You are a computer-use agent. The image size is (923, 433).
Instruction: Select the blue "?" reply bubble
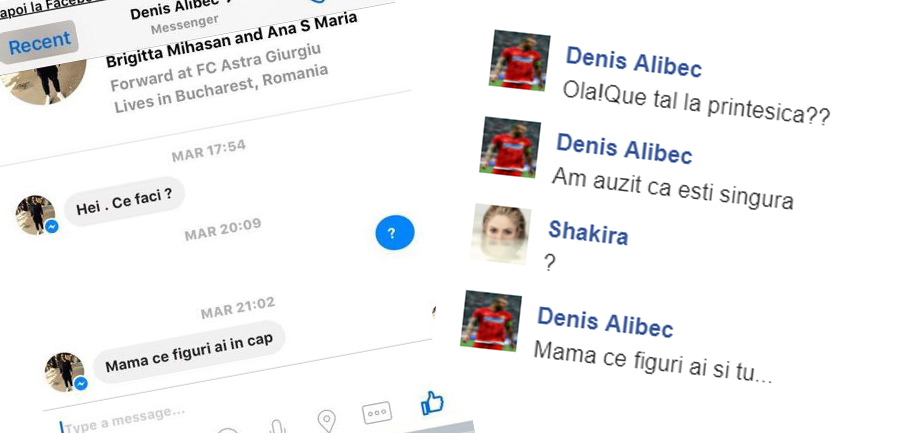tap(394, 232)
